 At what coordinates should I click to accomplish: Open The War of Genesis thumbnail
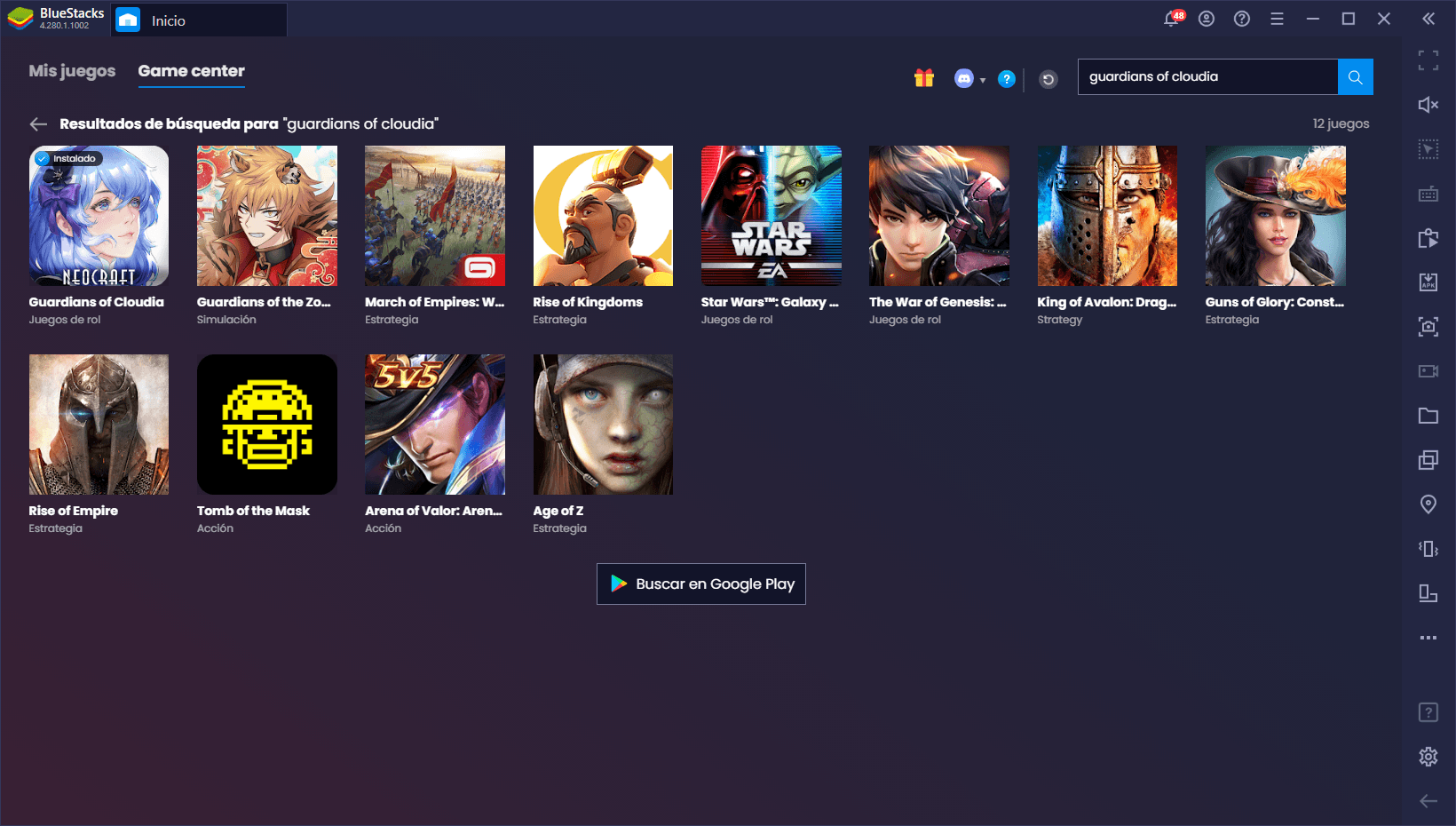(939, 216)
